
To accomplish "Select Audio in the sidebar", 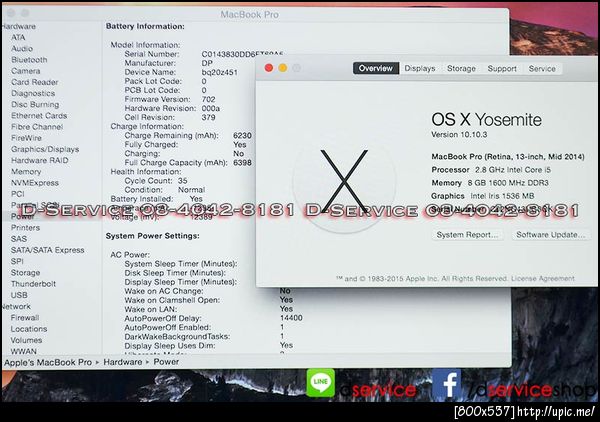I will (x=22, y=49).
